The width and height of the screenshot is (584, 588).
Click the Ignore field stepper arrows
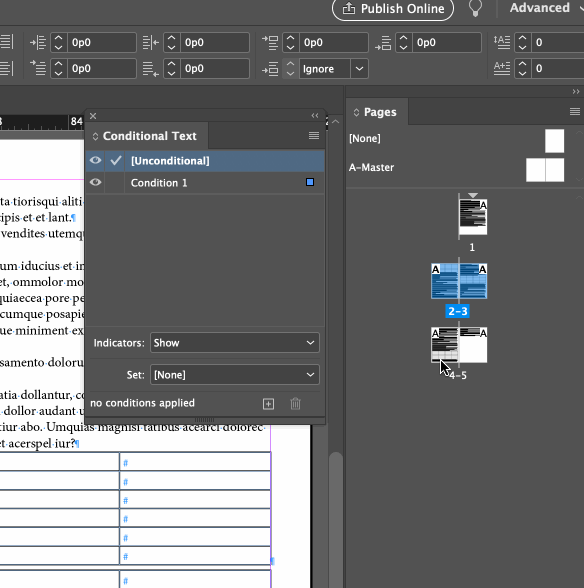tap(290, 69)
